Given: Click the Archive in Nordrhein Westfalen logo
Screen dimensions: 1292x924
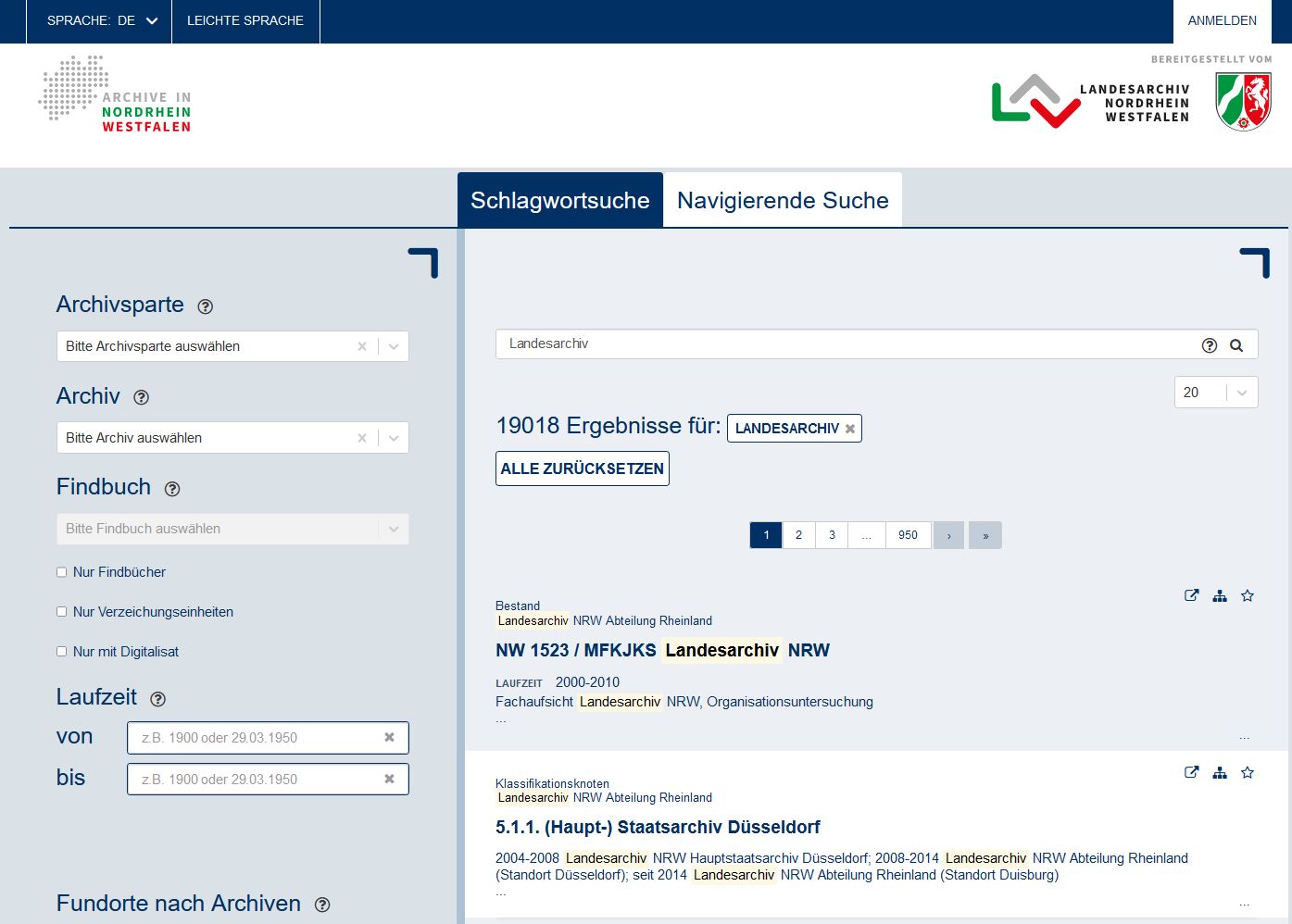Looking at the screenshot, I should 115,94.
